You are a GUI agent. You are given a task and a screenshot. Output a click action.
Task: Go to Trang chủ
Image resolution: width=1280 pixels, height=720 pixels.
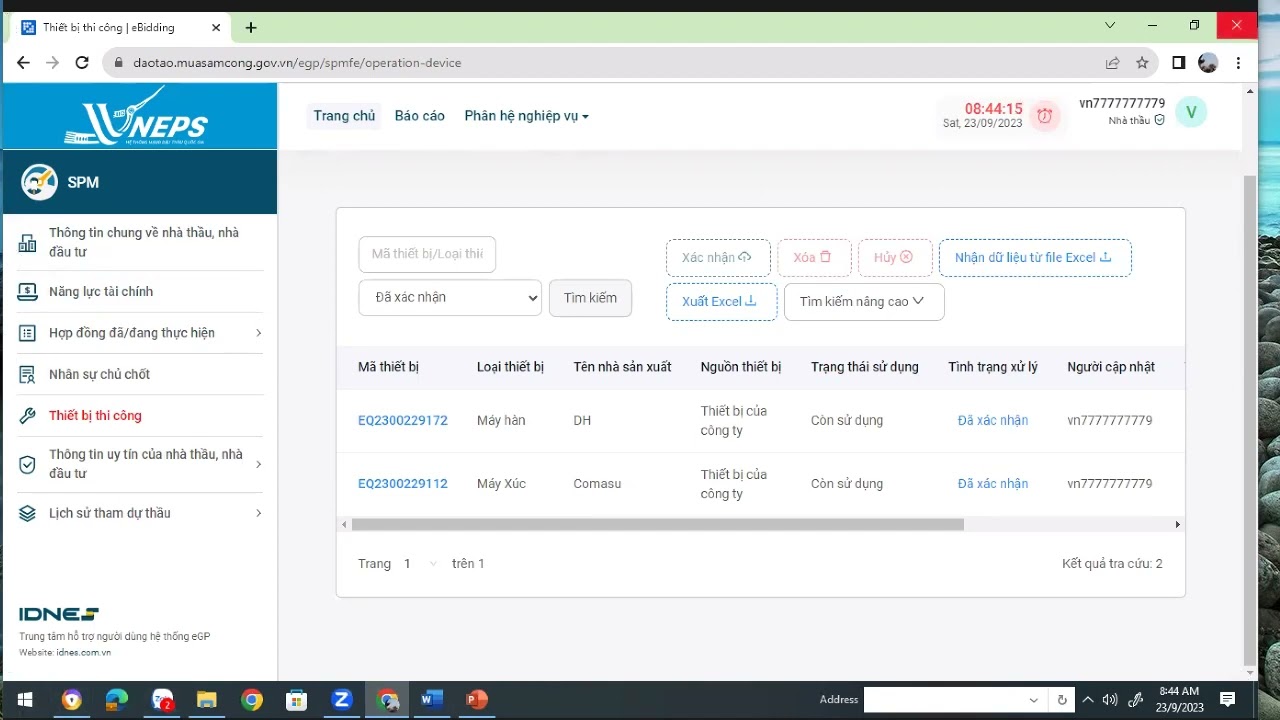344,116
